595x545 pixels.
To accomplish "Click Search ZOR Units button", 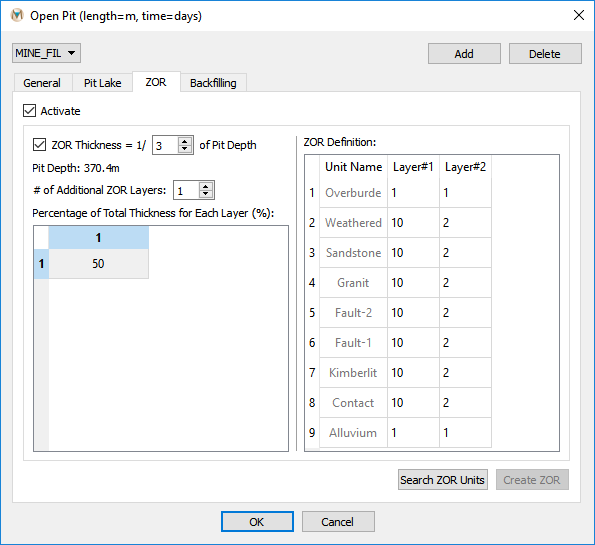I will point(442,480).
